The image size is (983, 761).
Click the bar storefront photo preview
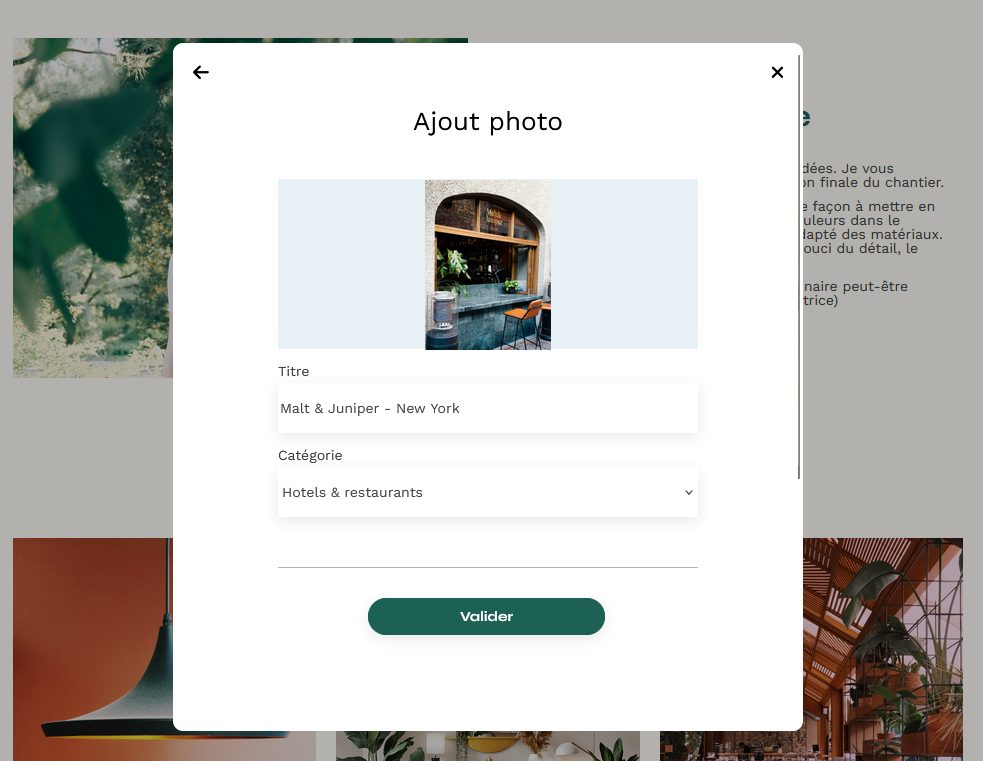coord(488,265)
